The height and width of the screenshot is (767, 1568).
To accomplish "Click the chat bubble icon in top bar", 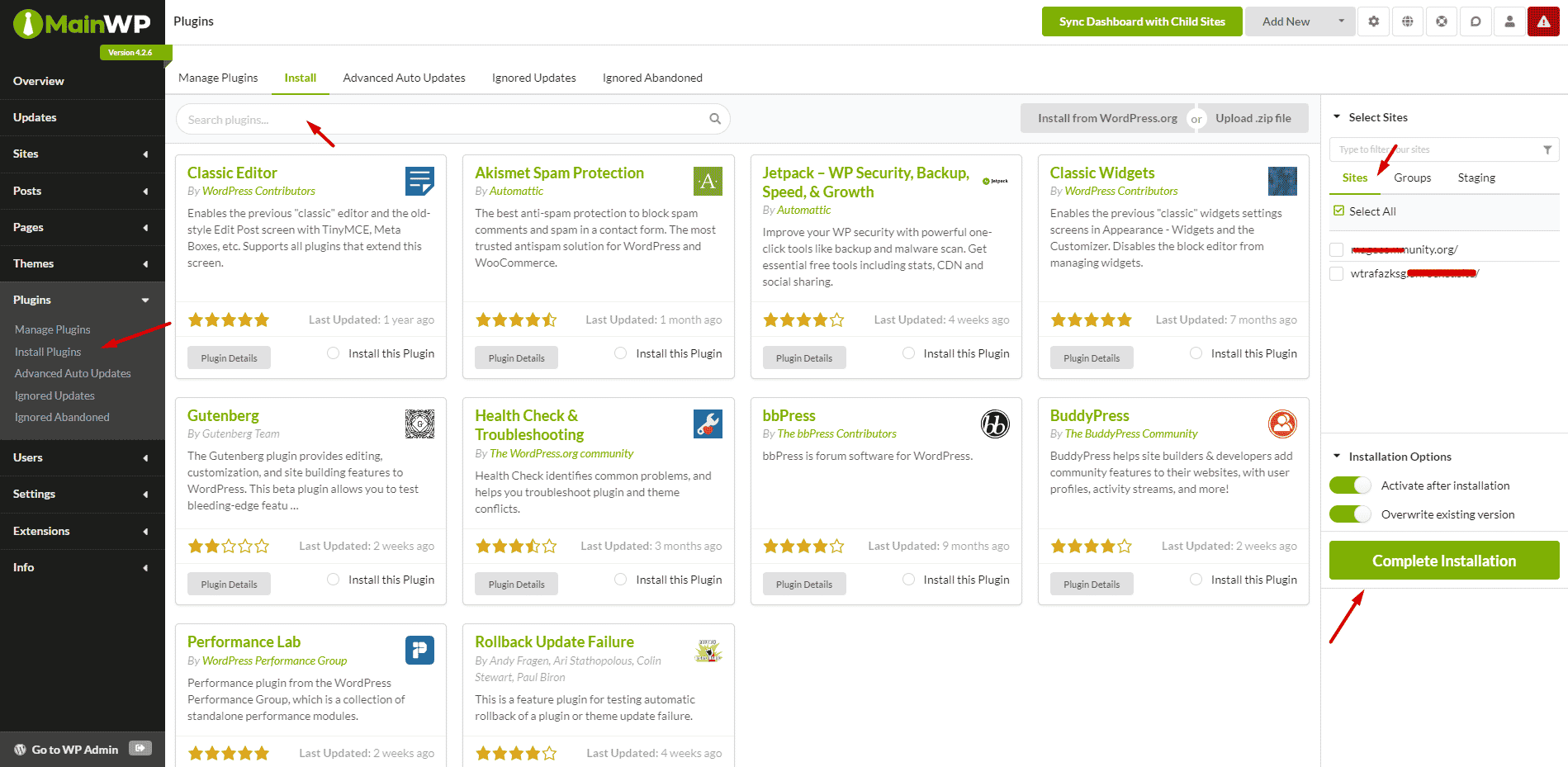I will 1475,21.
